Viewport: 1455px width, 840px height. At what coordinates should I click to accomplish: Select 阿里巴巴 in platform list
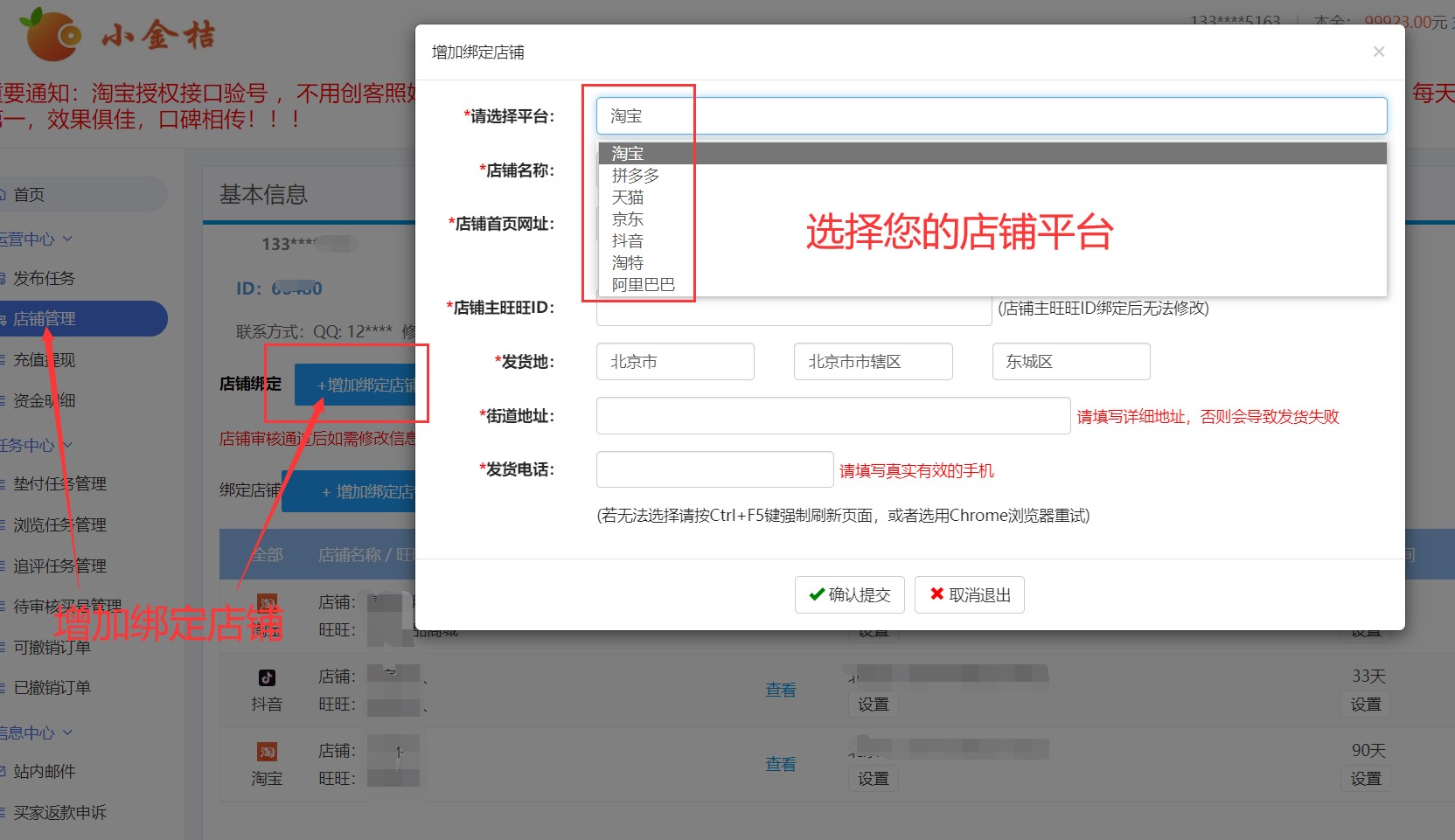tap(992, 285)
